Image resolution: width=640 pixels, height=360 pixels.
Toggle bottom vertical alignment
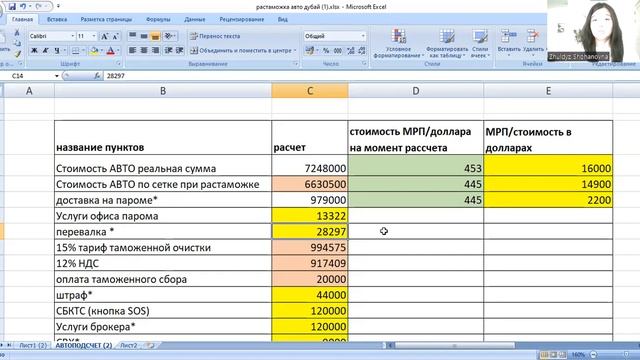[x=155, y=36]
